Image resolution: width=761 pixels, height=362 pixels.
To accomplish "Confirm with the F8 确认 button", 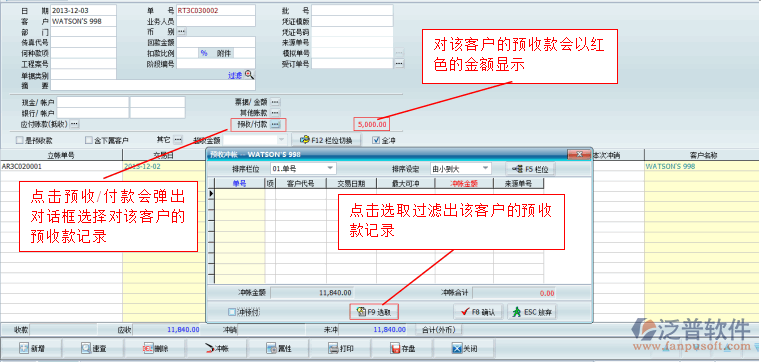I will pyautogui.click(x=479, y=312).
